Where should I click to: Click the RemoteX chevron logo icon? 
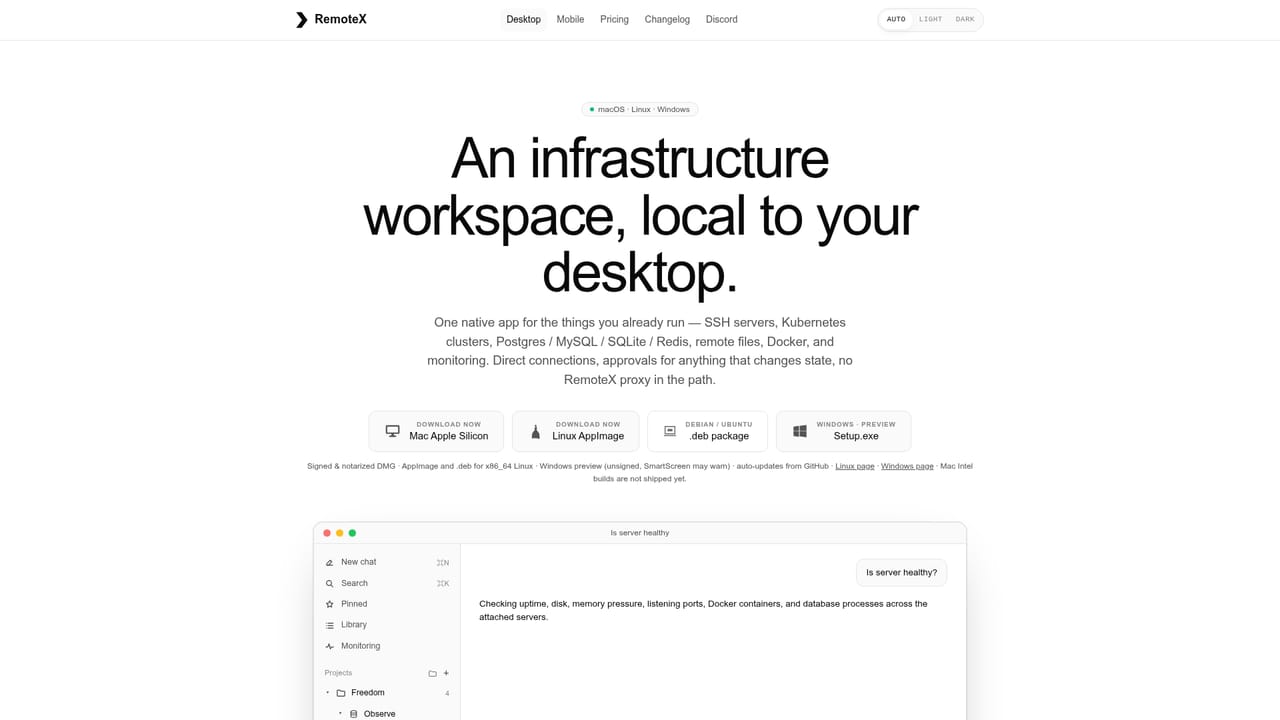(x=302, y=19)
